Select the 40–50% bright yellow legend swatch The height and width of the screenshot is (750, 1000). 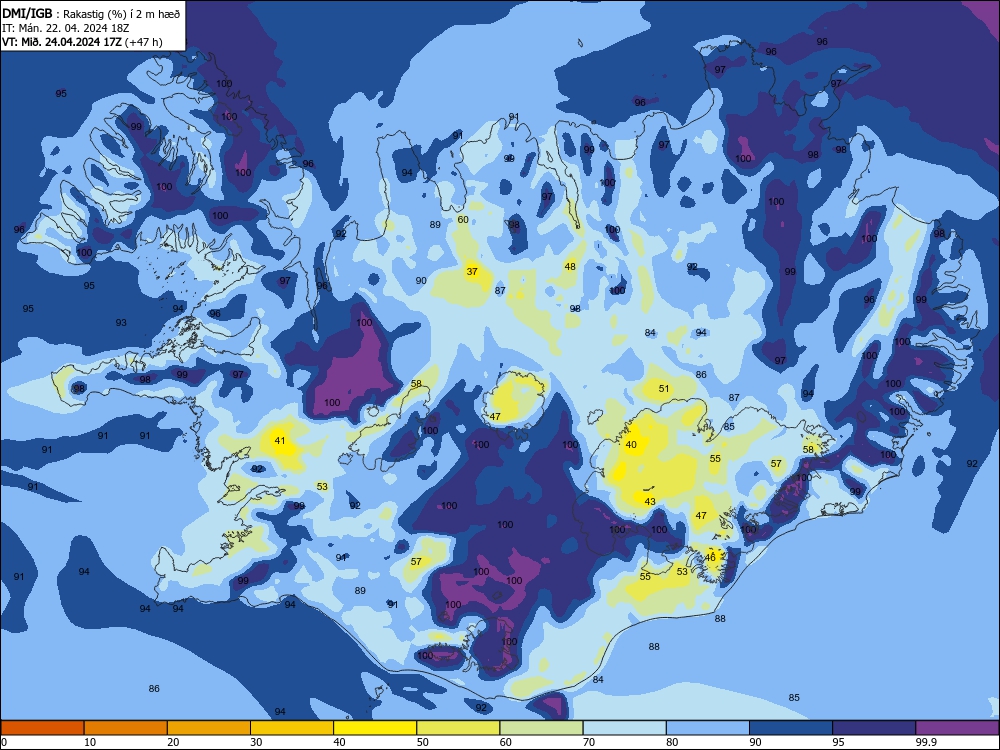tap(375, 728)
